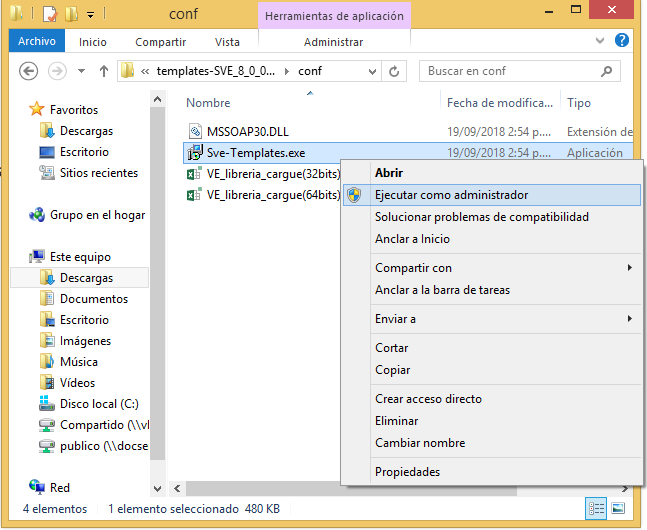Screen dimensions: 647x530
Task: Click the Forward navigation arrow
Action: (x=57, y=71)
